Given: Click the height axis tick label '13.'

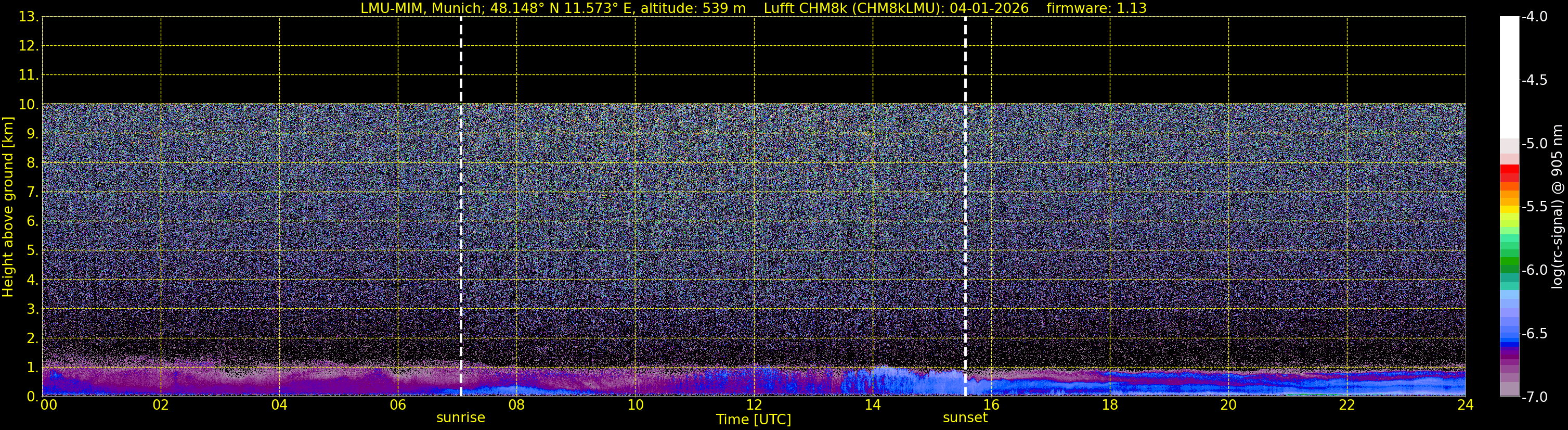Looking at the screenshot, I should [x=29, y=17].
